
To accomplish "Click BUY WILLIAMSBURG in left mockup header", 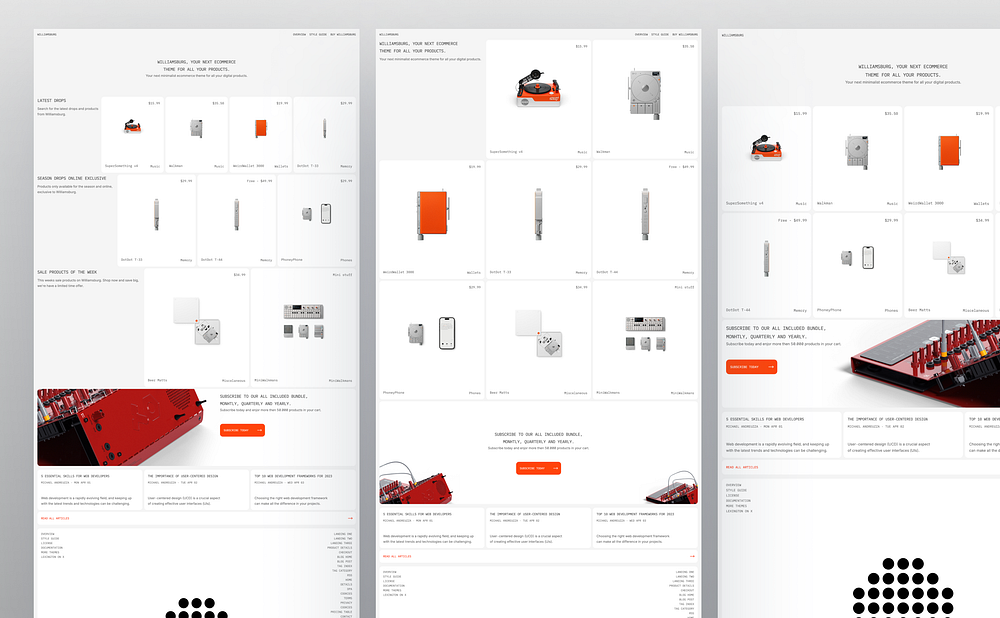I will [343, 34].
